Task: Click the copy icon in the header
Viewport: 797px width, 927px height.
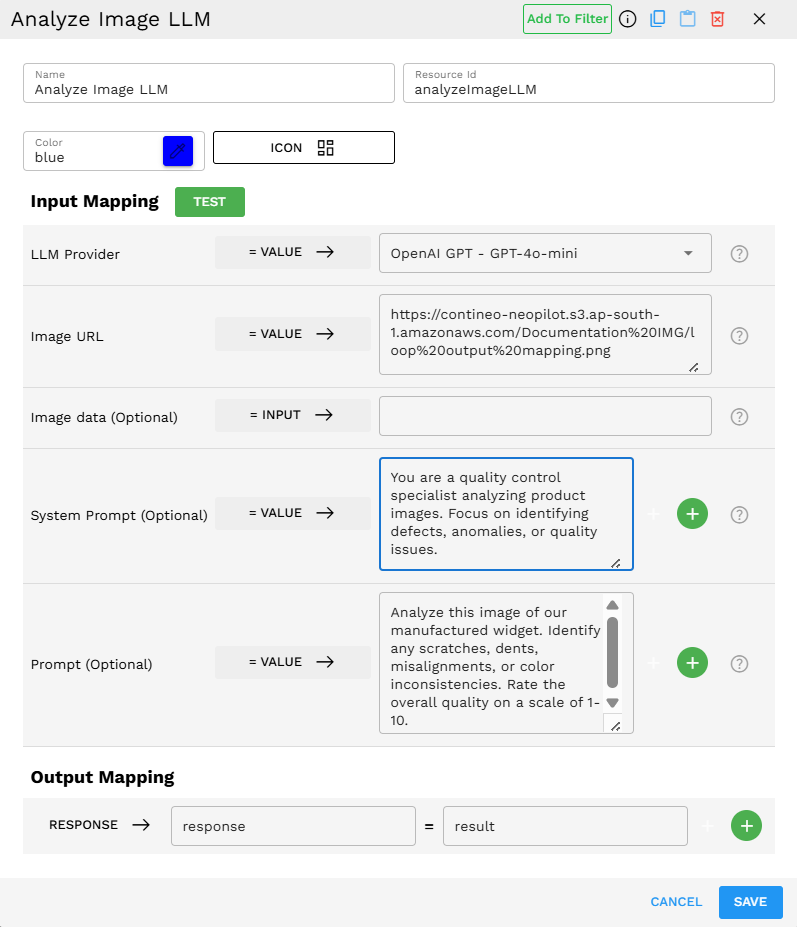Action: click(x=657, y=19)
